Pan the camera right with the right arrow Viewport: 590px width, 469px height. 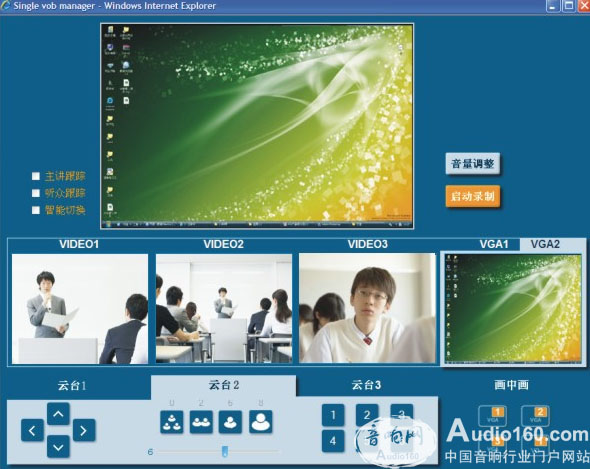coord(84,430)
